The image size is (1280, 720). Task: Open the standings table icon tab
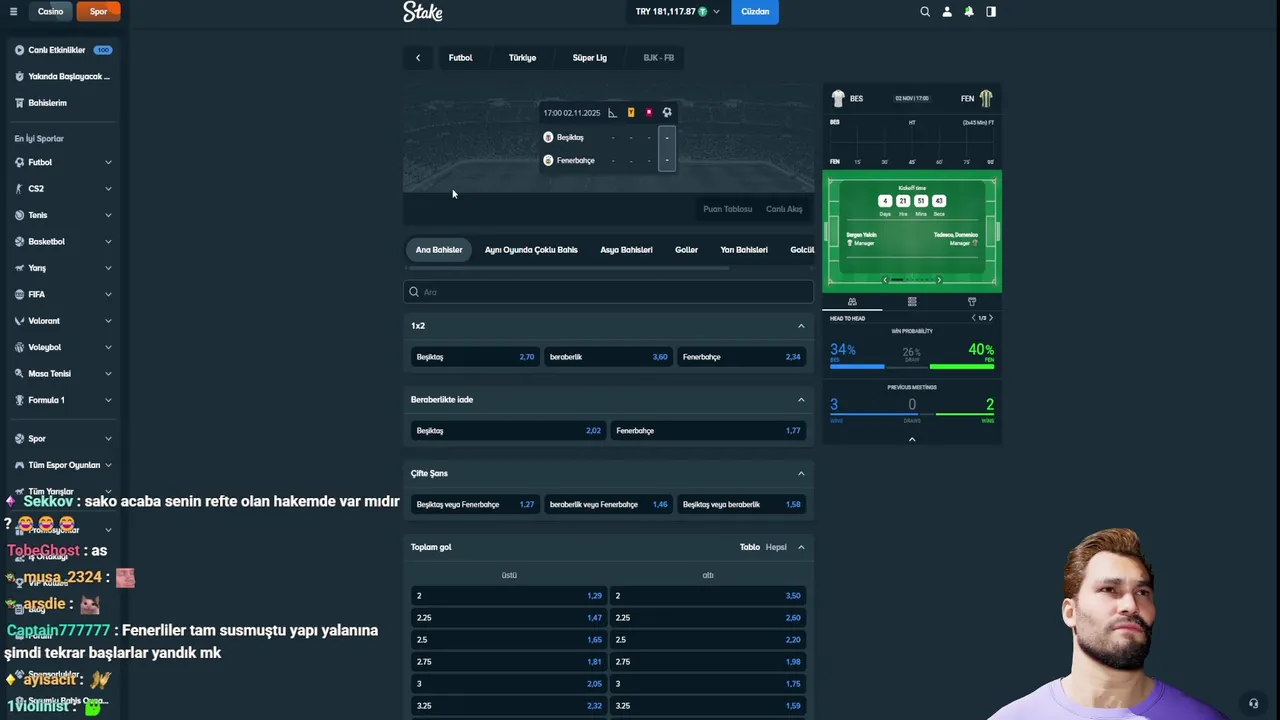912,301
